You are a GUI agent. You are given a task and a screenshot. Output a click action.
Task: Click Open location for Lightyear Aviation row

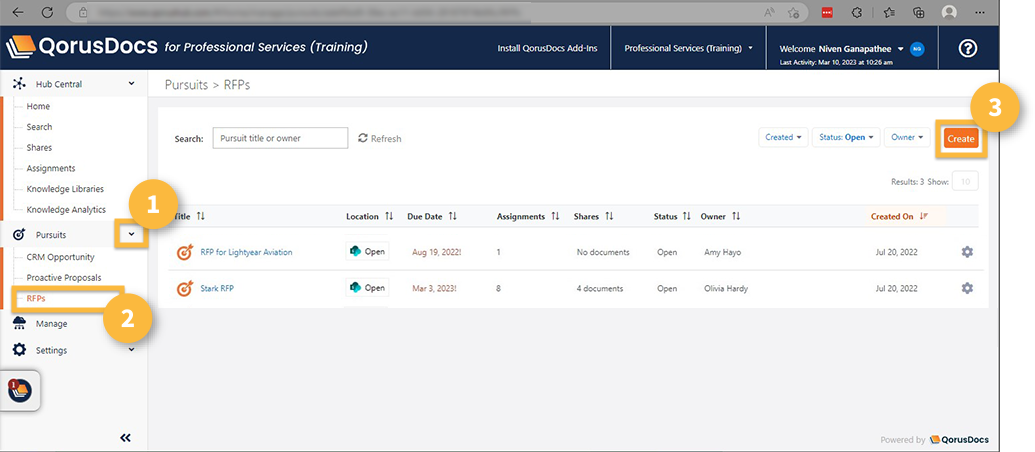click(x=368, y=251)
